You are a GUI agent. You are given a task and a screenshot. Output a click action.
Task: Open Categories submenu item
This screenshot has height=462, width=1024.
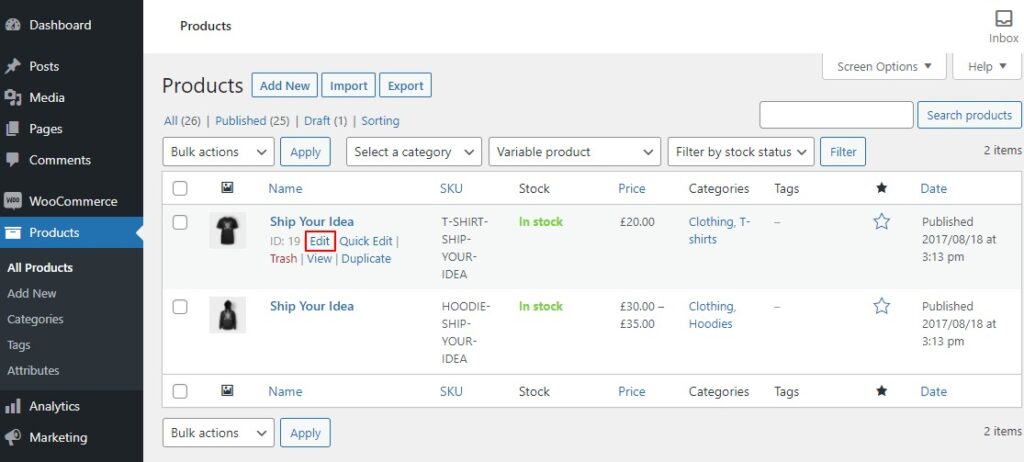coord(35,319)
